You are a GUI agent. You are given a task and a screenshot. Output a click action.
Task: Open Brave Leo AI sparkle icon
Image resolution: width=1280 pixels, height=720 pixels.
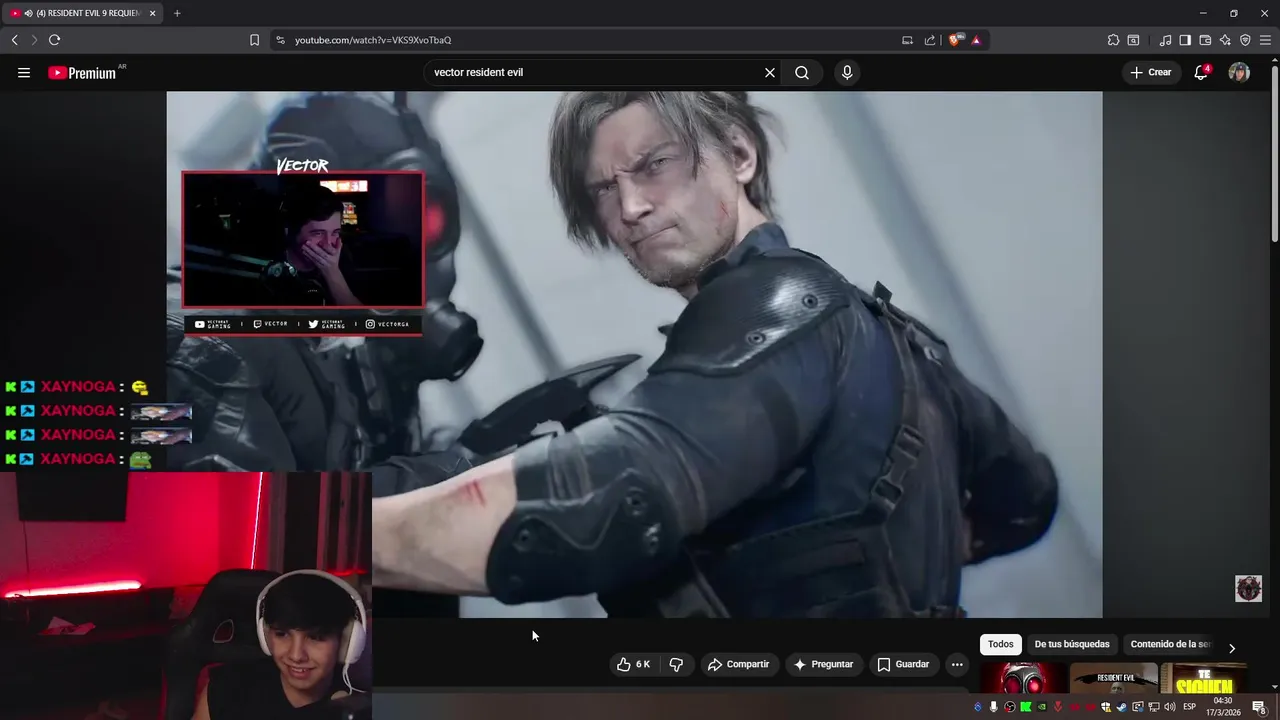(x=1225, y=40)
